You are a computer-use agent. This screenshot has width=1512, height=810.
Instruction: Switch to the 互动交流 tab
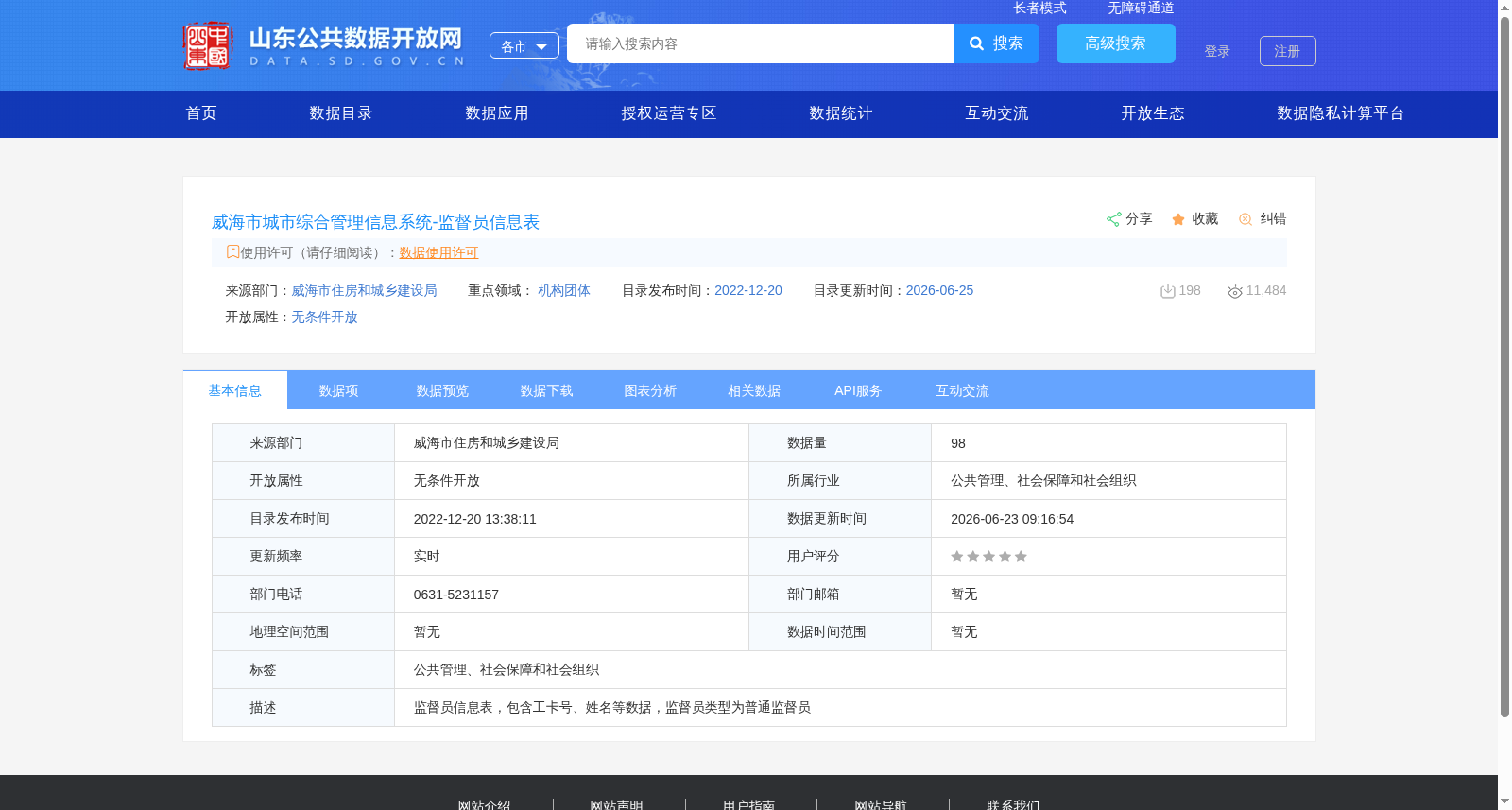pos(963,390)
